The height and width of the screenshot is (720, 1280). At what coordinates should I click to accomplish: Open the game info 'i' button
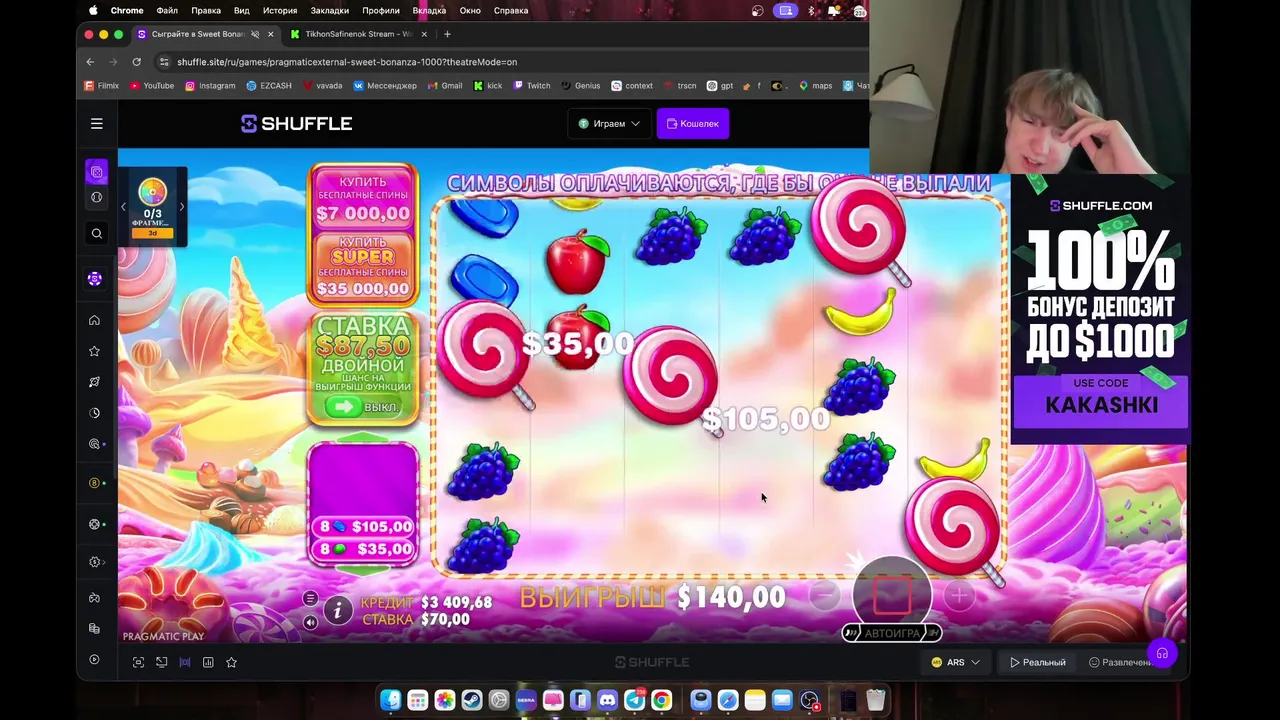(x=338, y=610)
